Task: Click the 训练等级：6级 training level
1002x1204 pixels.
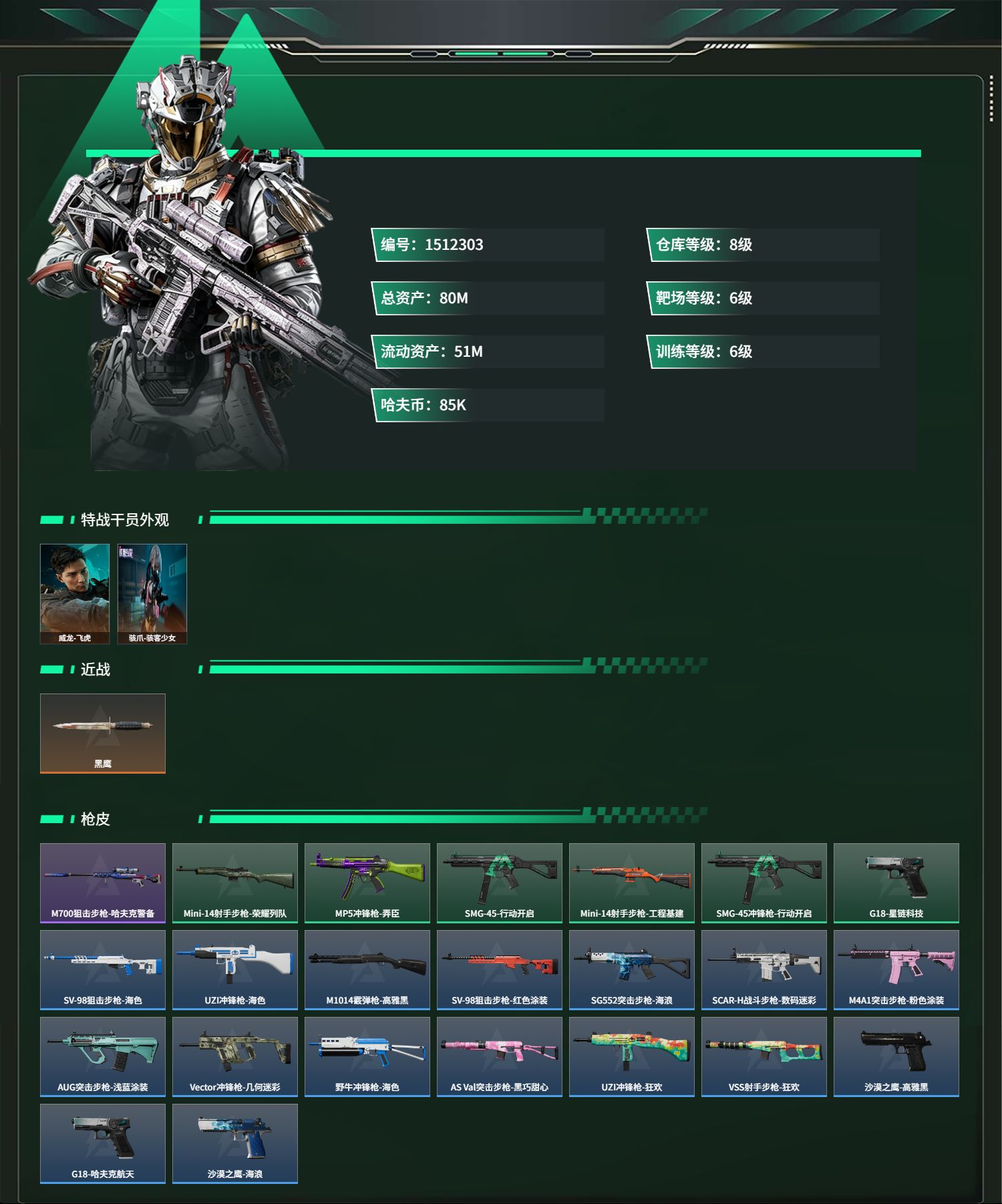Action: point(763,351)
